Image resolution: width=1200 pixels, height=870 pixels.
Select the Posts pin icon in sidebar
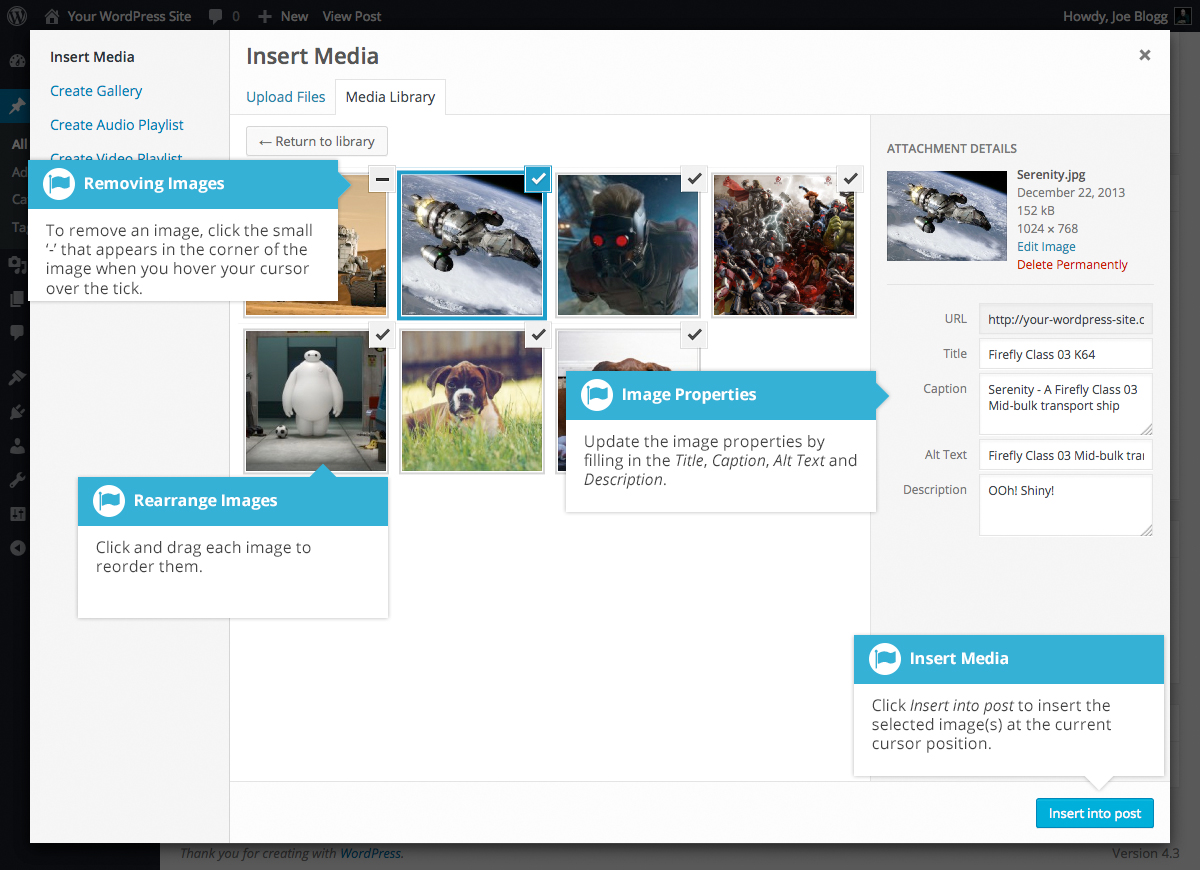click(16, 107)
